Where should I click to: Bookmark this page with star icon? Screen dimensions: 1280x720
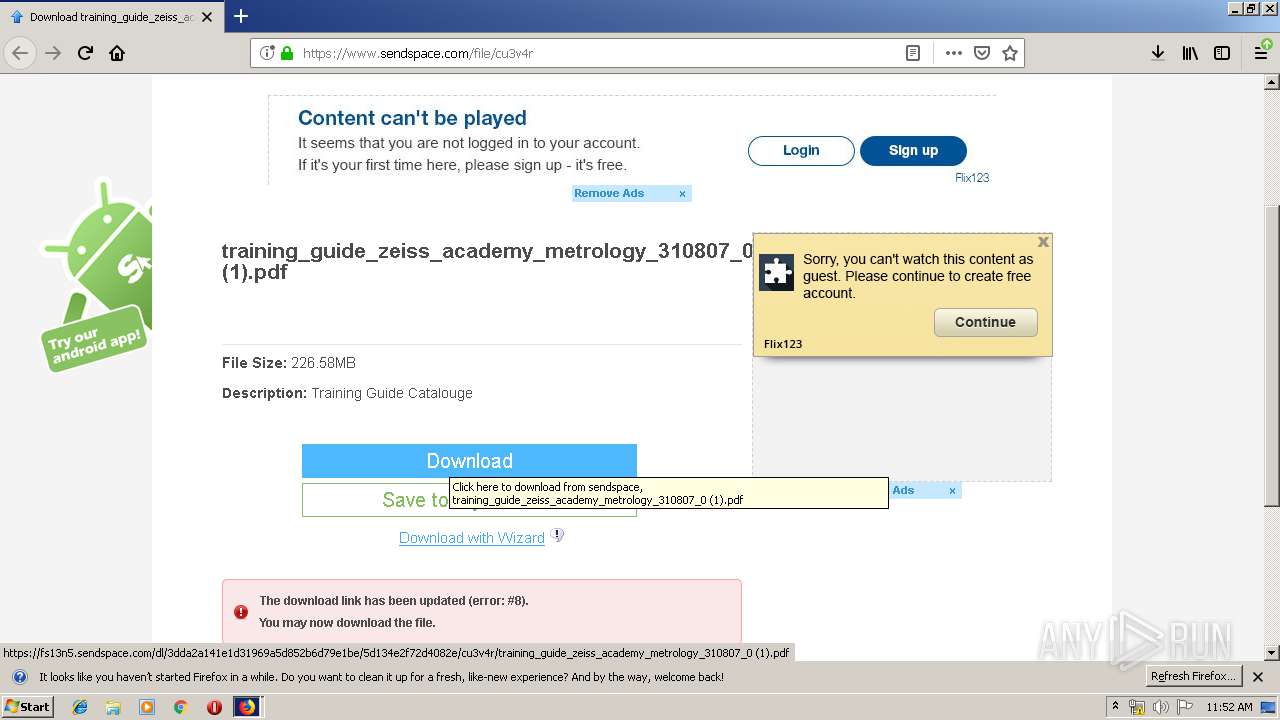1010,53
